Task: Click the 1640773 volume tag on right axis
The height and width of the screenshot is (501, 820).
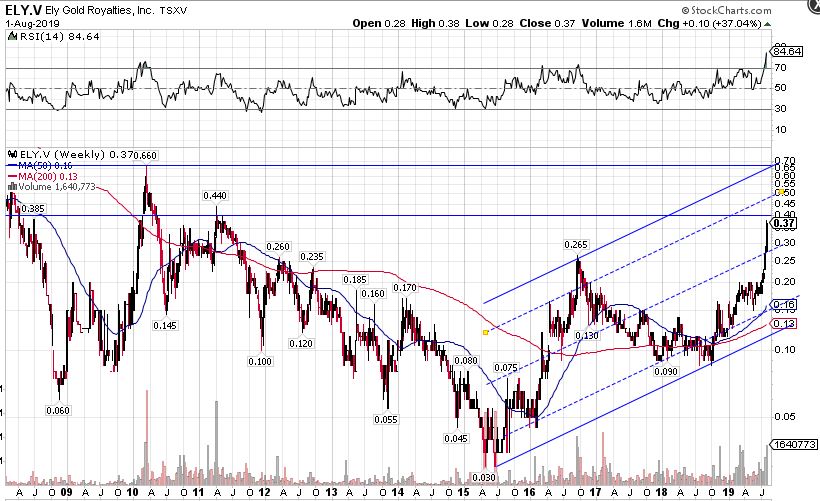Action: pyautogui.click(x=794, y=444)
